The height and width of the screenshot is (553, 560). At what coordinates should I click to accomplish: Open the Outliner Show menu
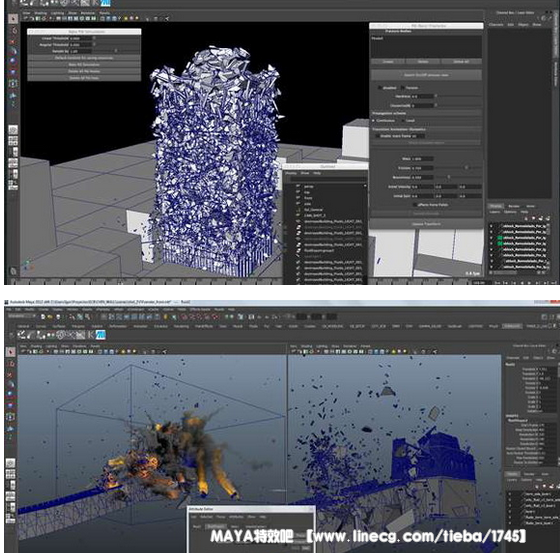(305, 173)
